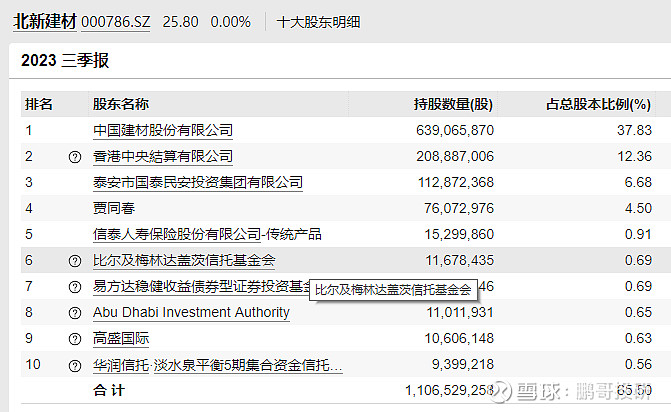The width and height of the screenshot is (671, 412).
Task: Select the share count 112,872,368
Action: [x=456, y=182]
